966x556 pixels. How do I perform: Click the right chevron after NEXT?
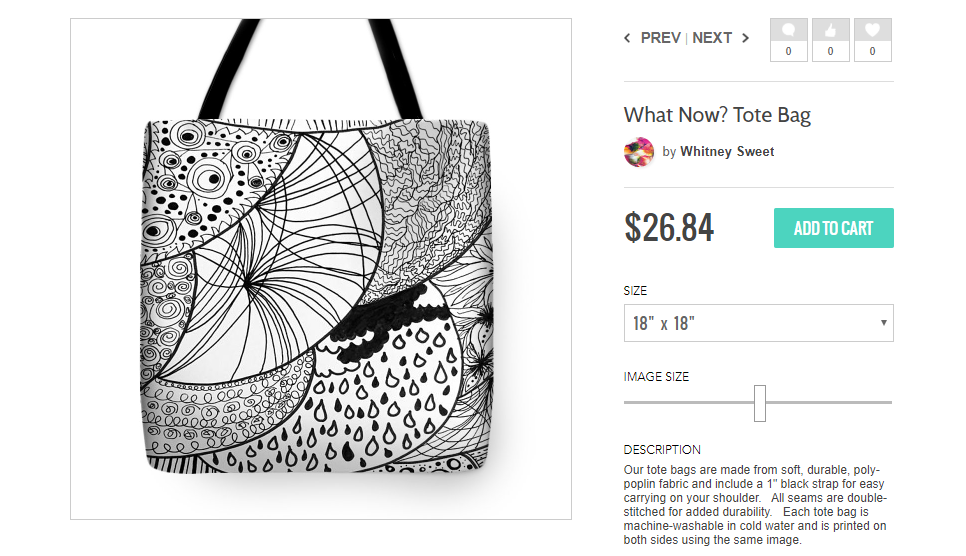point(745,38)
